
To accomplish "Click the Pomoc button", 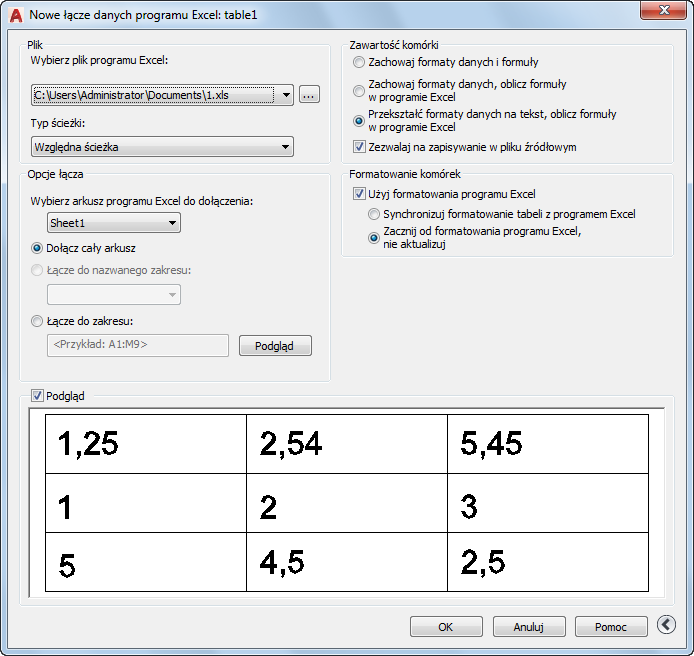I will [x=611, y=626].
